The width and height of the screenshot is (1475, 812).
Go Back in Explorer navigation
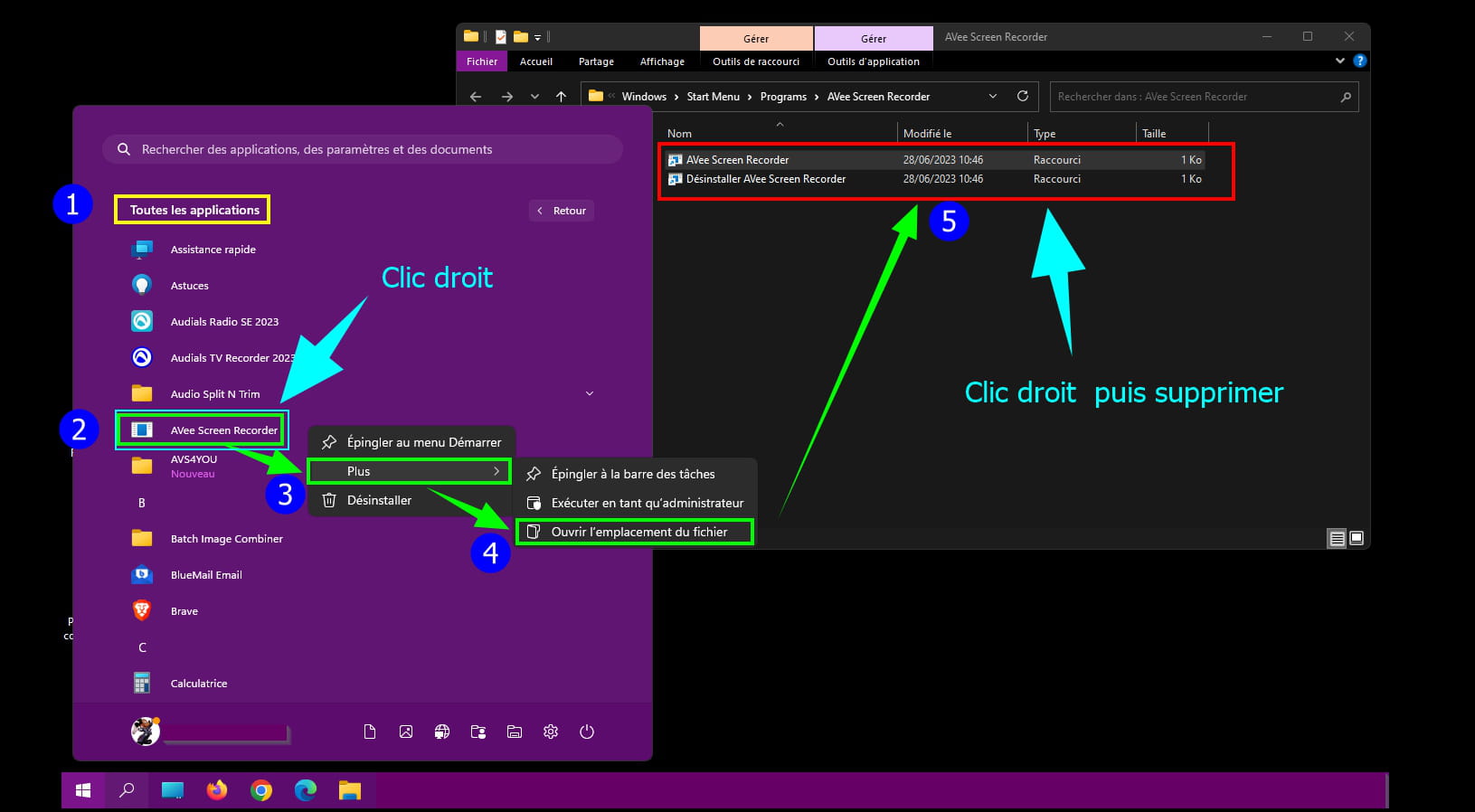(476, 97)
